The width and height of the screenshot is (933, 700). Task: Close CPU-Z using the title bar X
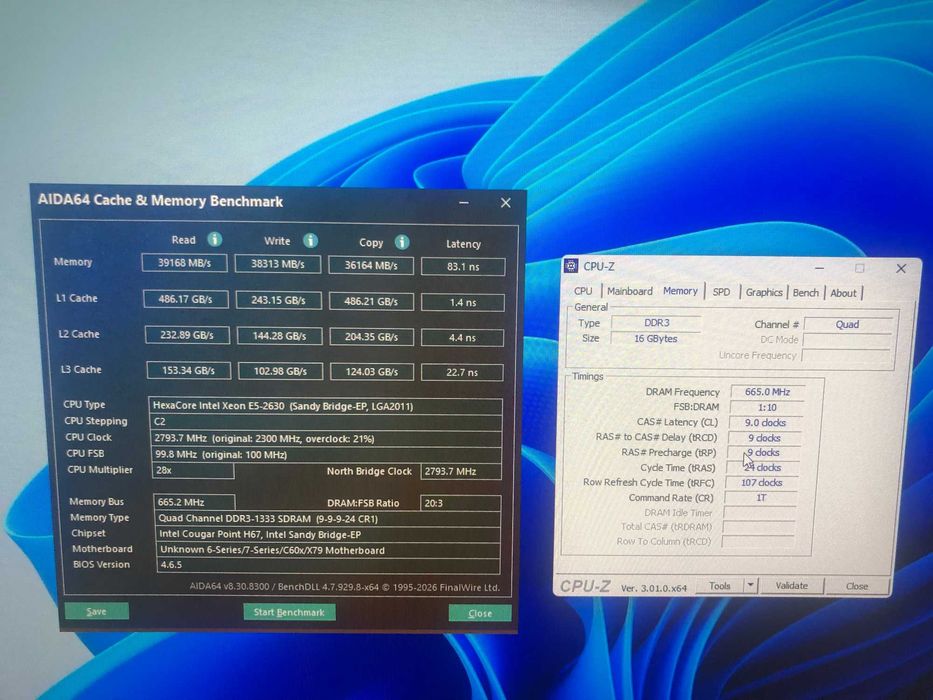point(901,268)
